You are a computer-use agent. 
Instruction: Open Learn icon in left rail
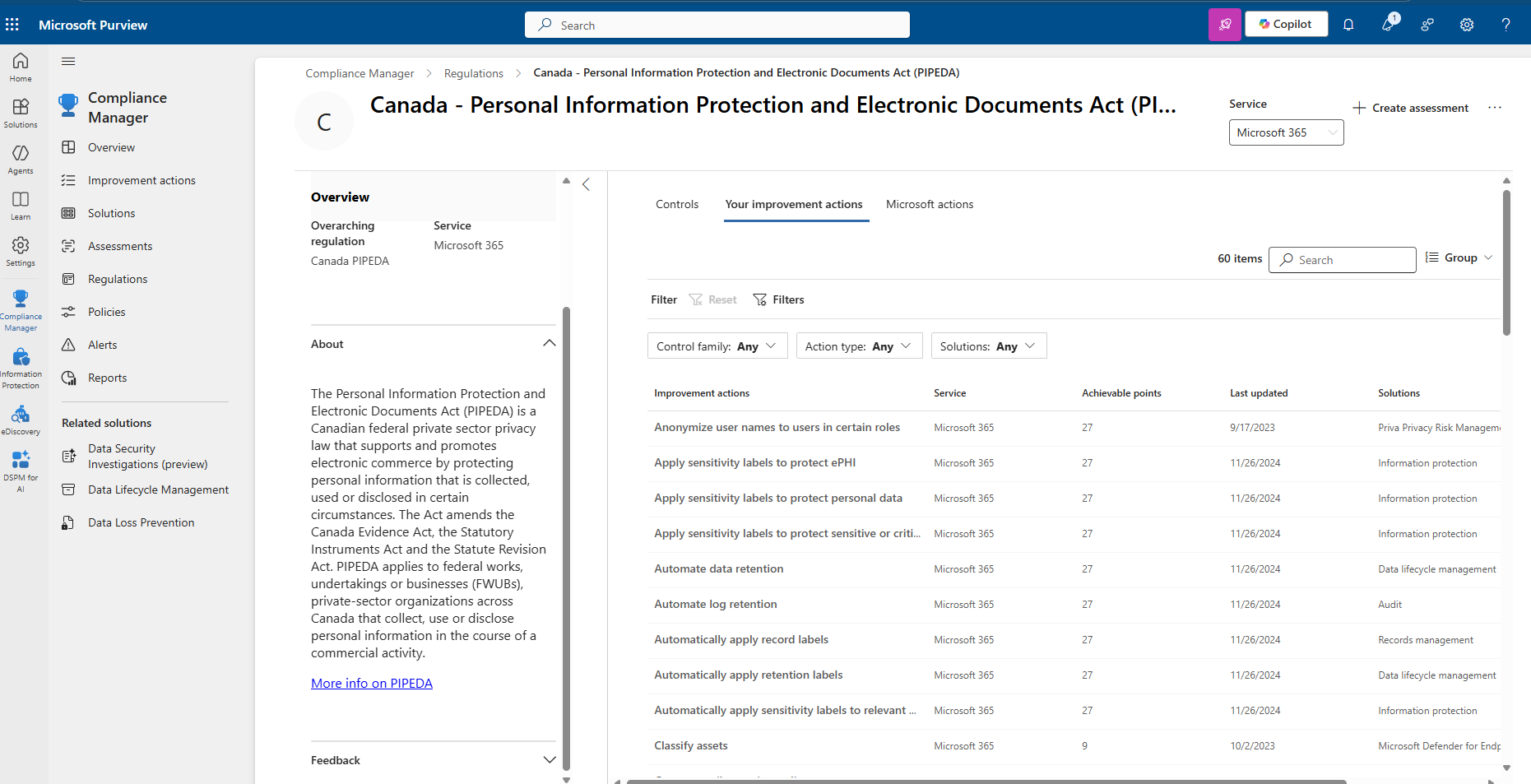(x=21, y=206)
